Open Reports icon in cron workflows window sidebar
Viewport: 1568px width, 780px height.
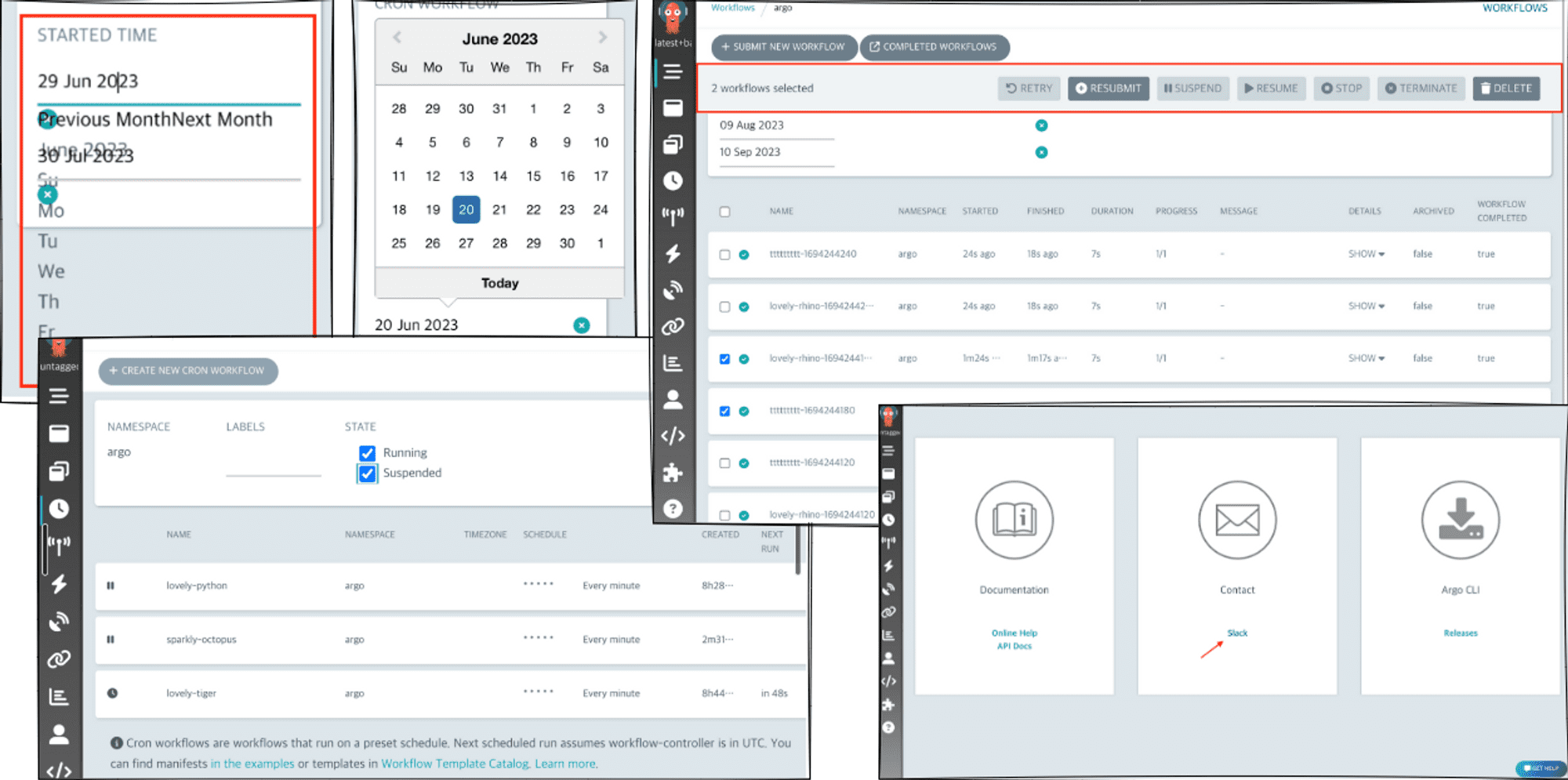tap(59, 697)
